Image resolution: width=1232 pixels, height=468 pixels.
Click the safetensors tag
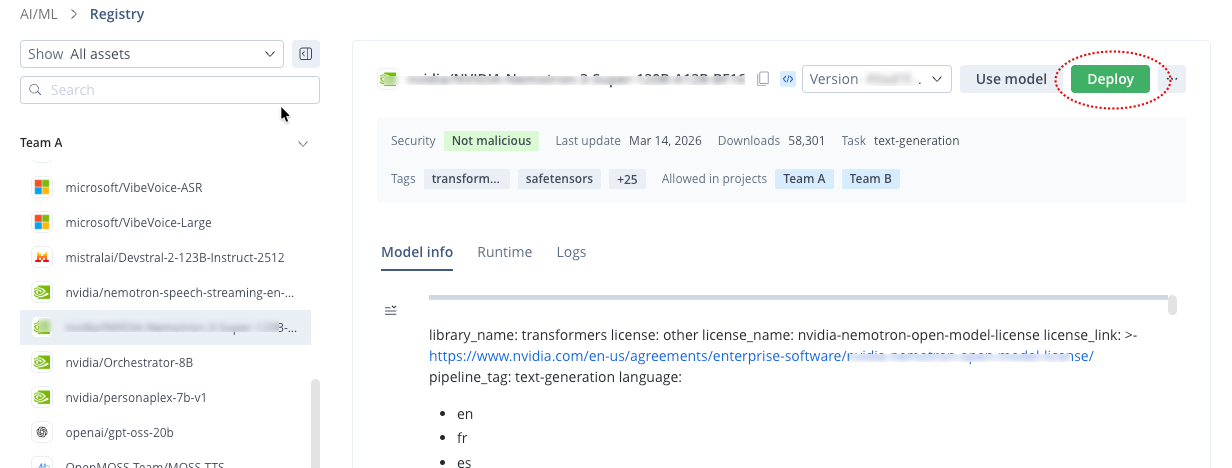pyautogui.click(x=560, y=179)
